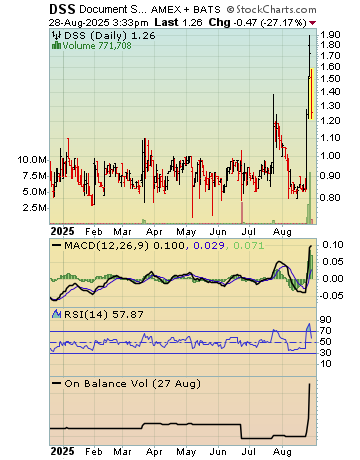Click the DSS ticker symbol title
Image resolution: width=360 pixels, height=460 pixels.
pos(62,9)
